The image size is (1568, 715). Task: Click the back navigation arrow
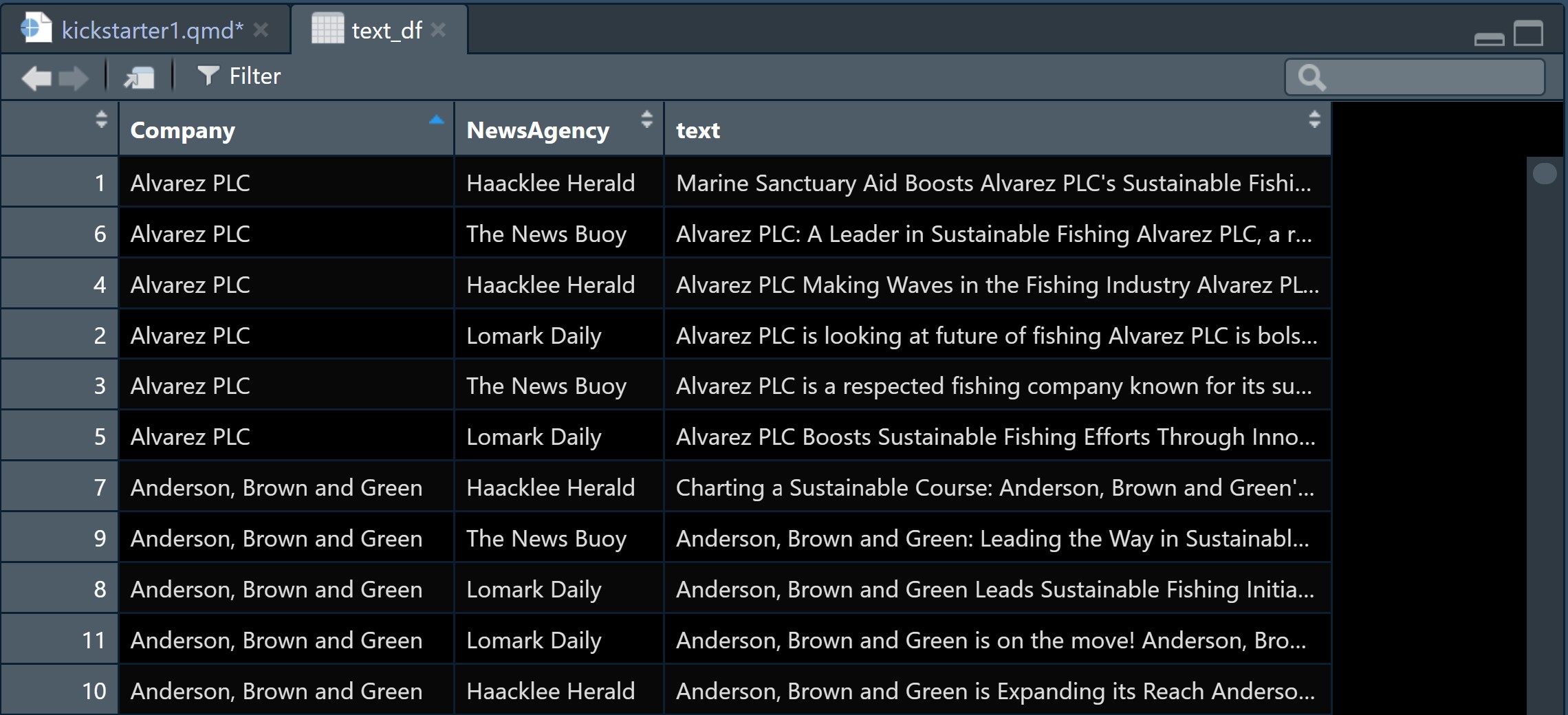click(36, 78)
